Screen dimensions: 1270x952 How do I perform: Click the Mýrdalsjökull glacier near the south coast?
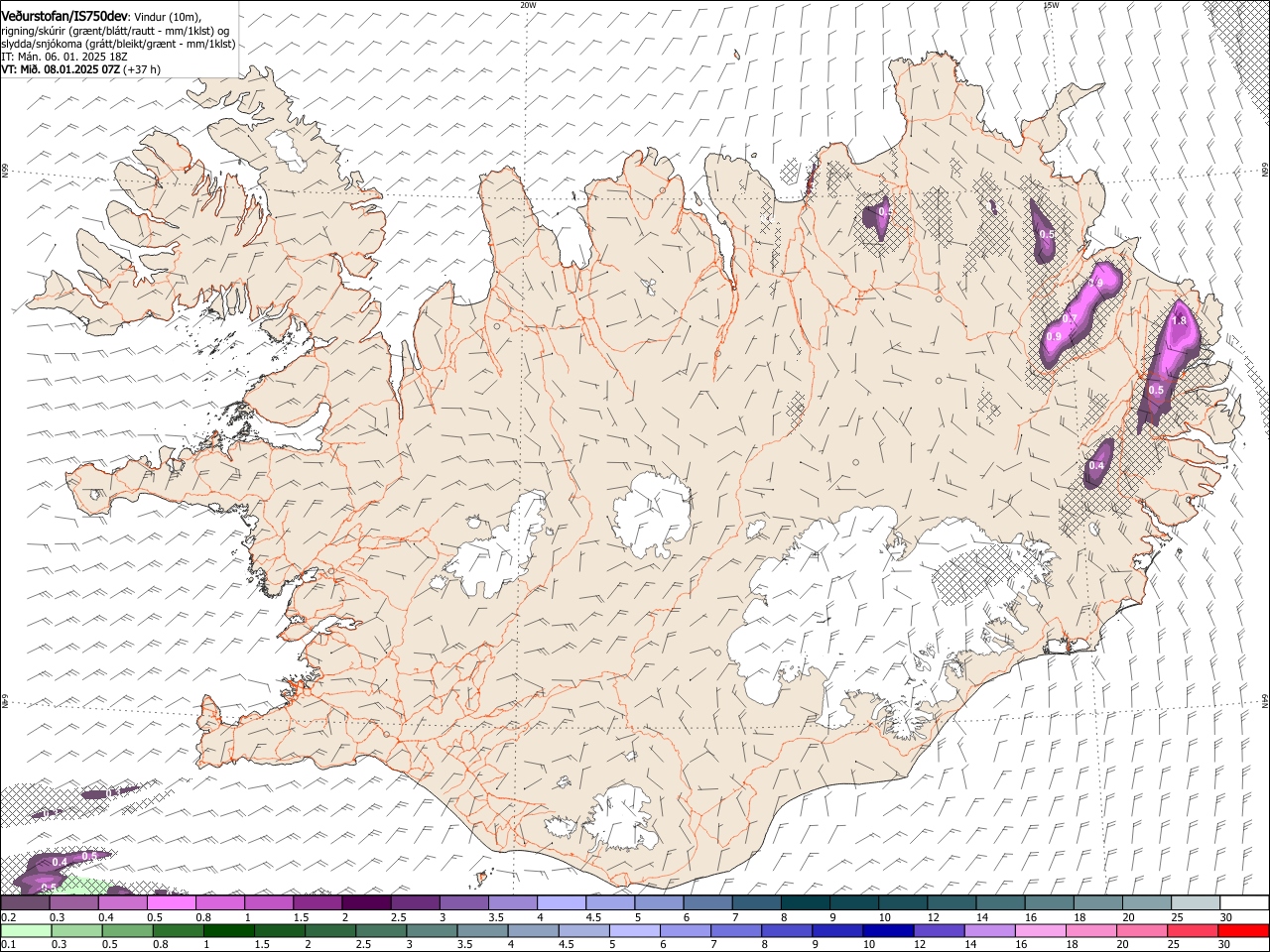coord(621,819)
